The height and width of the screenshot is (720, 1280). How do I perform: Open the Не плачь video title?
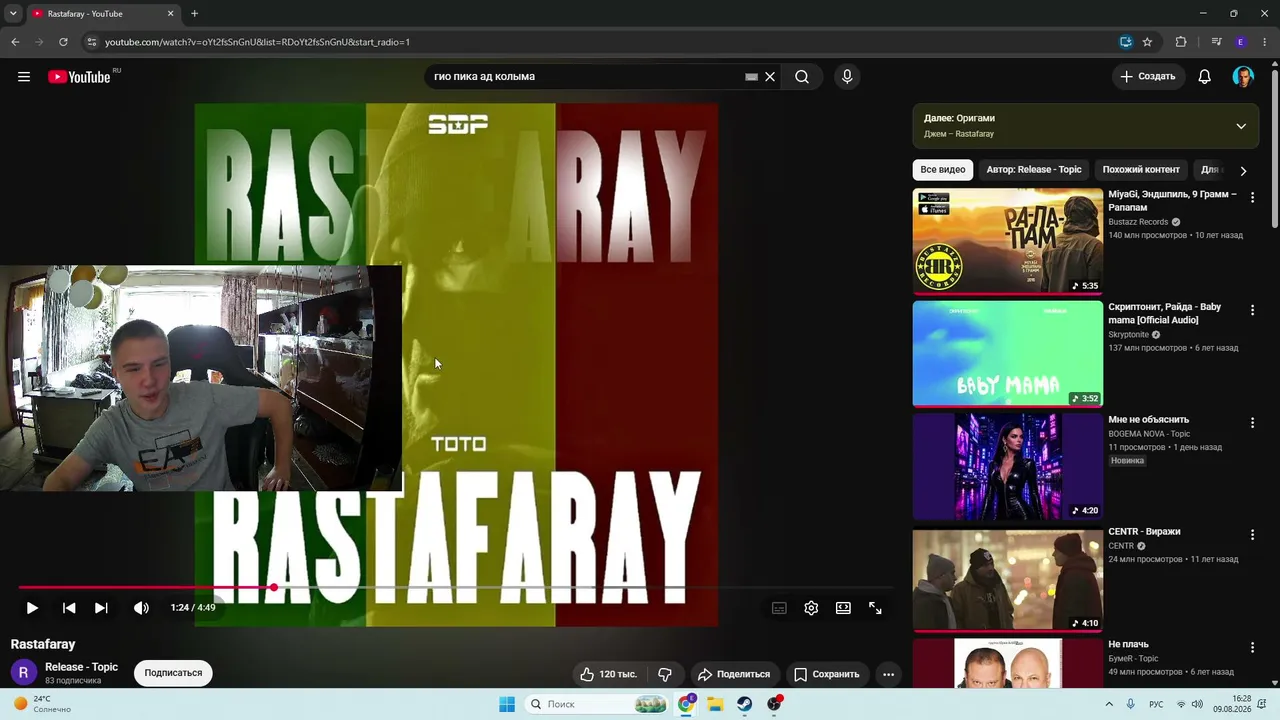click(1128, 645)
